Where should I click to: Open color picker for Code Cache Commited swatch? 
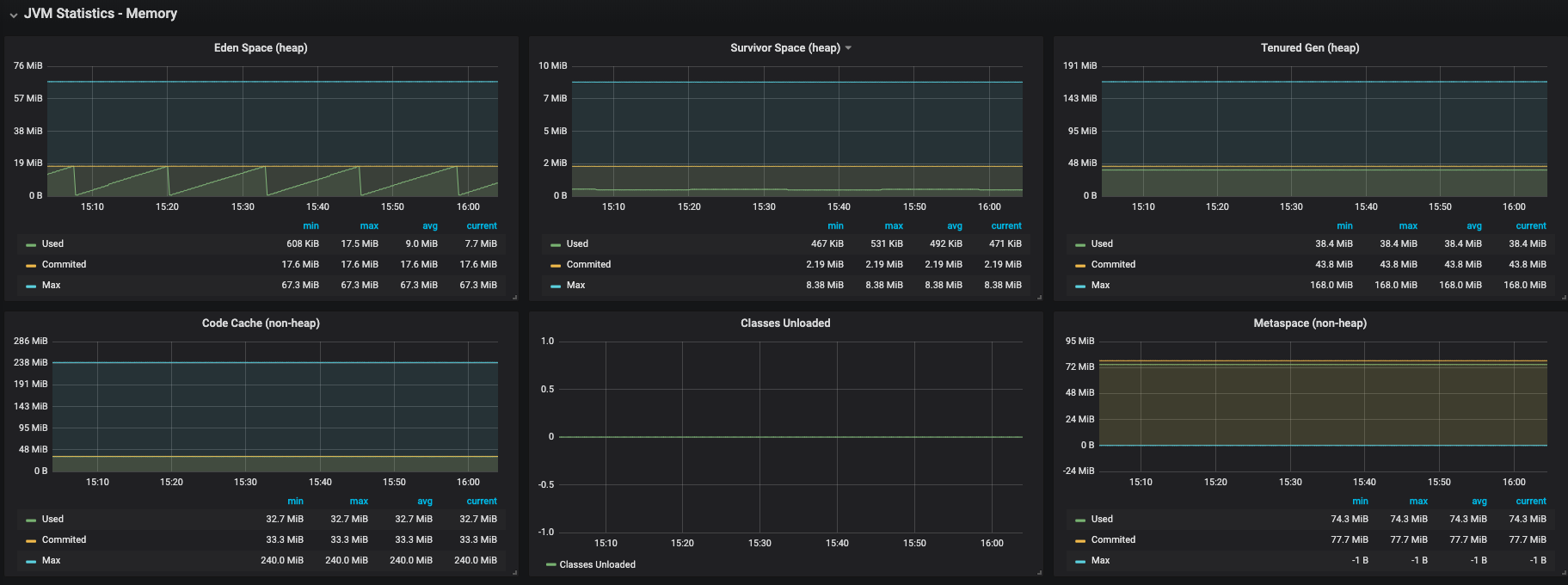[31, 541]
